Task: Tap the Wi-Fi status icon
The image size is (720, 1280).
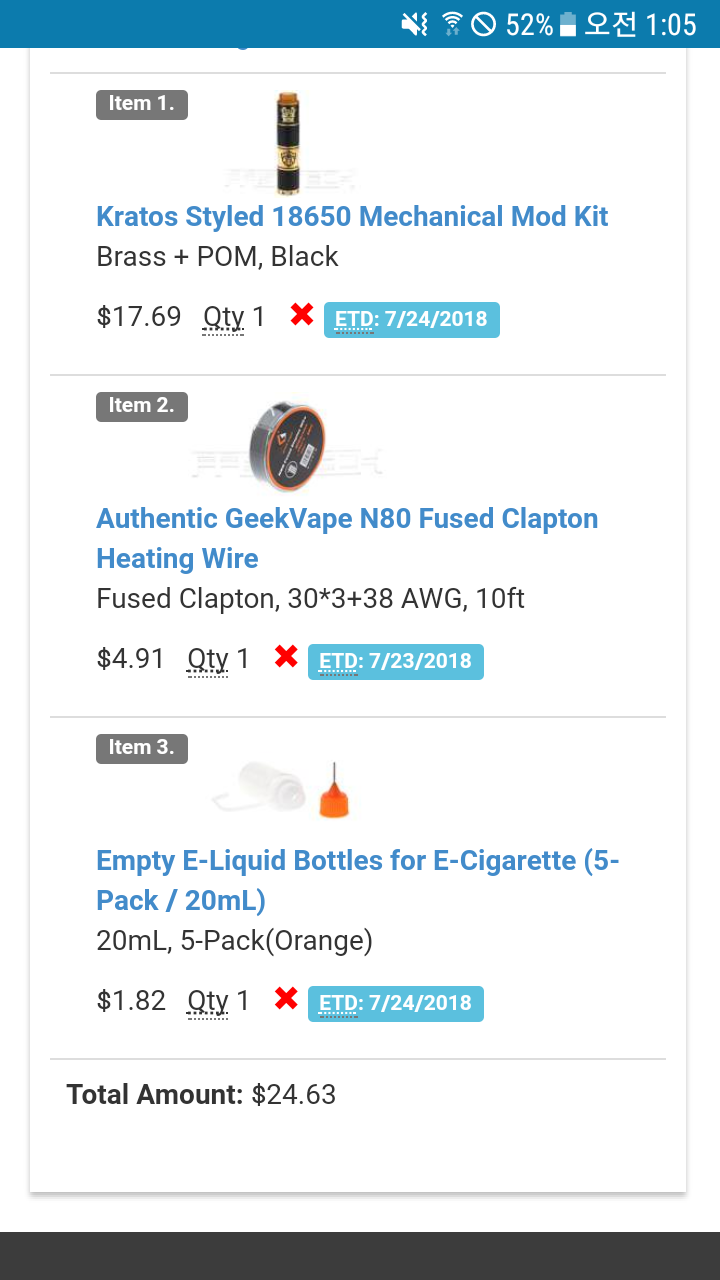Action: 452,24
